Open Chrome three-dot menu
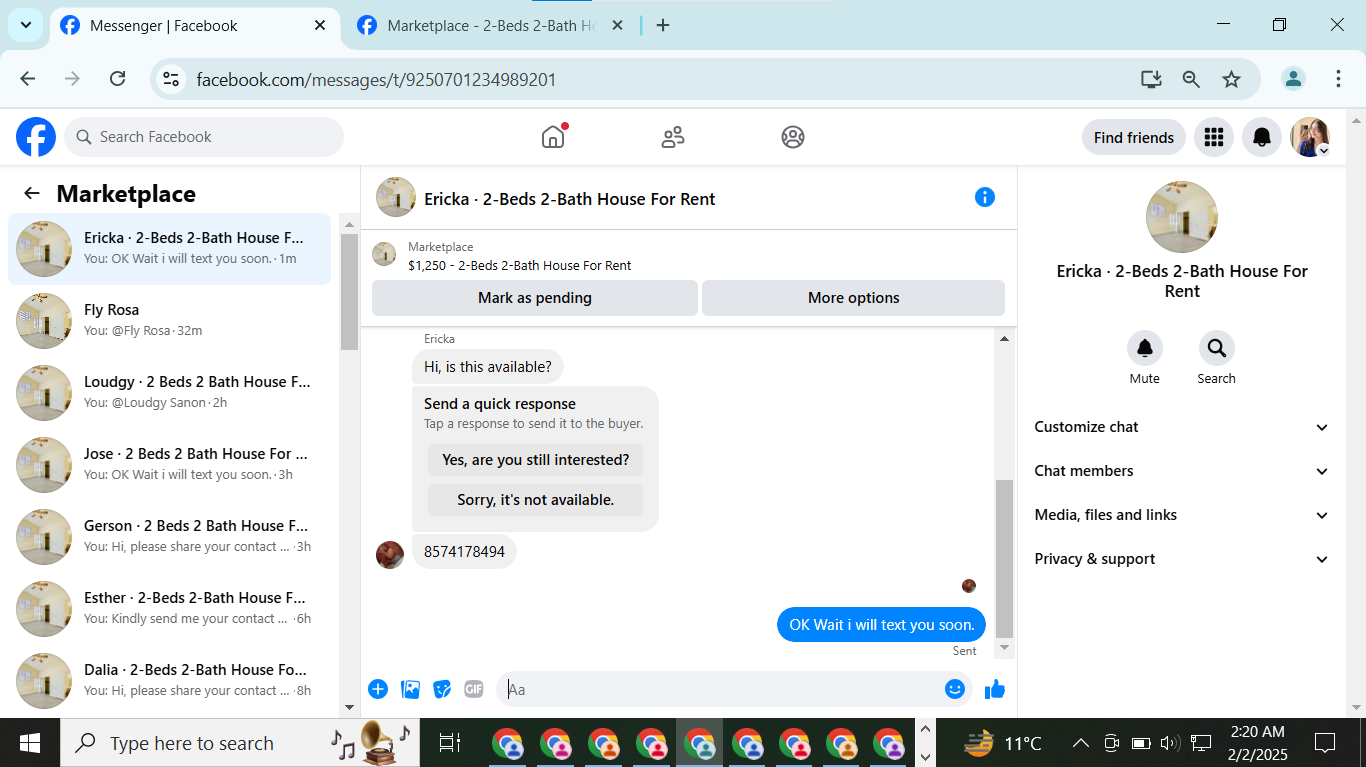Viewport: 1366px width, 767px height. (x=1338, y=79)
